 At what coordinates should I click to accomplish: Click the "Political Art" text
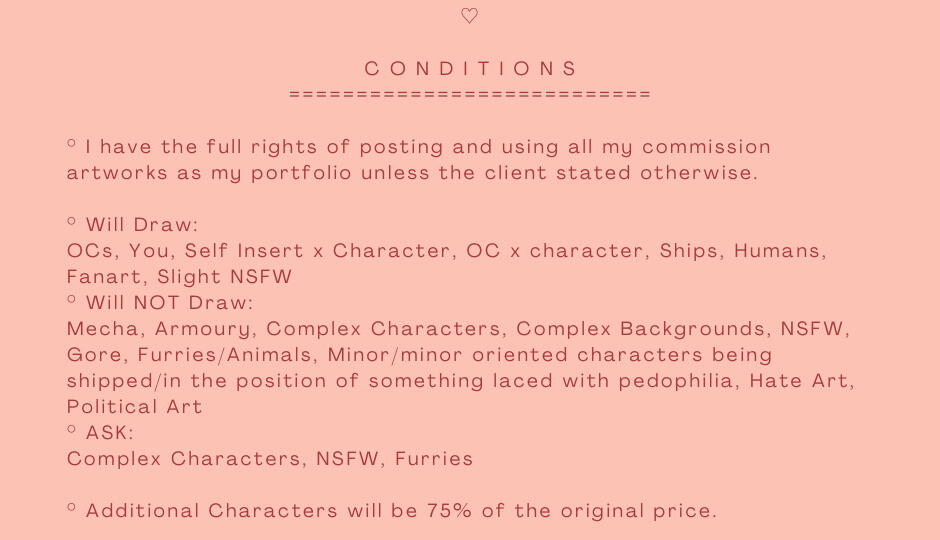click(x=134, y=407)
